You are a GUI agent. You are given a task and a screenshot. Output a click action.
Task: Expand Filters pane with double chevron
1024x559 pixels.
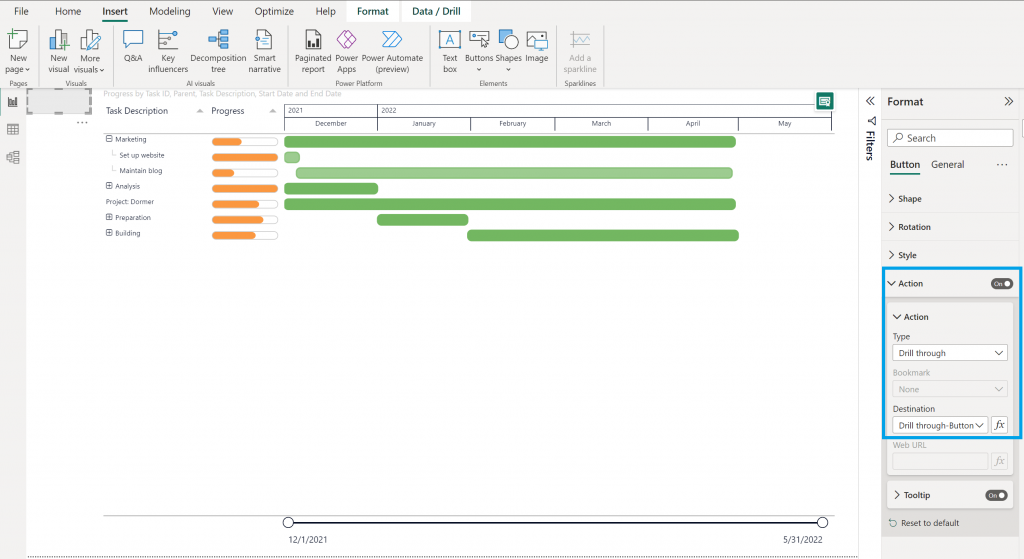(870, 101)
